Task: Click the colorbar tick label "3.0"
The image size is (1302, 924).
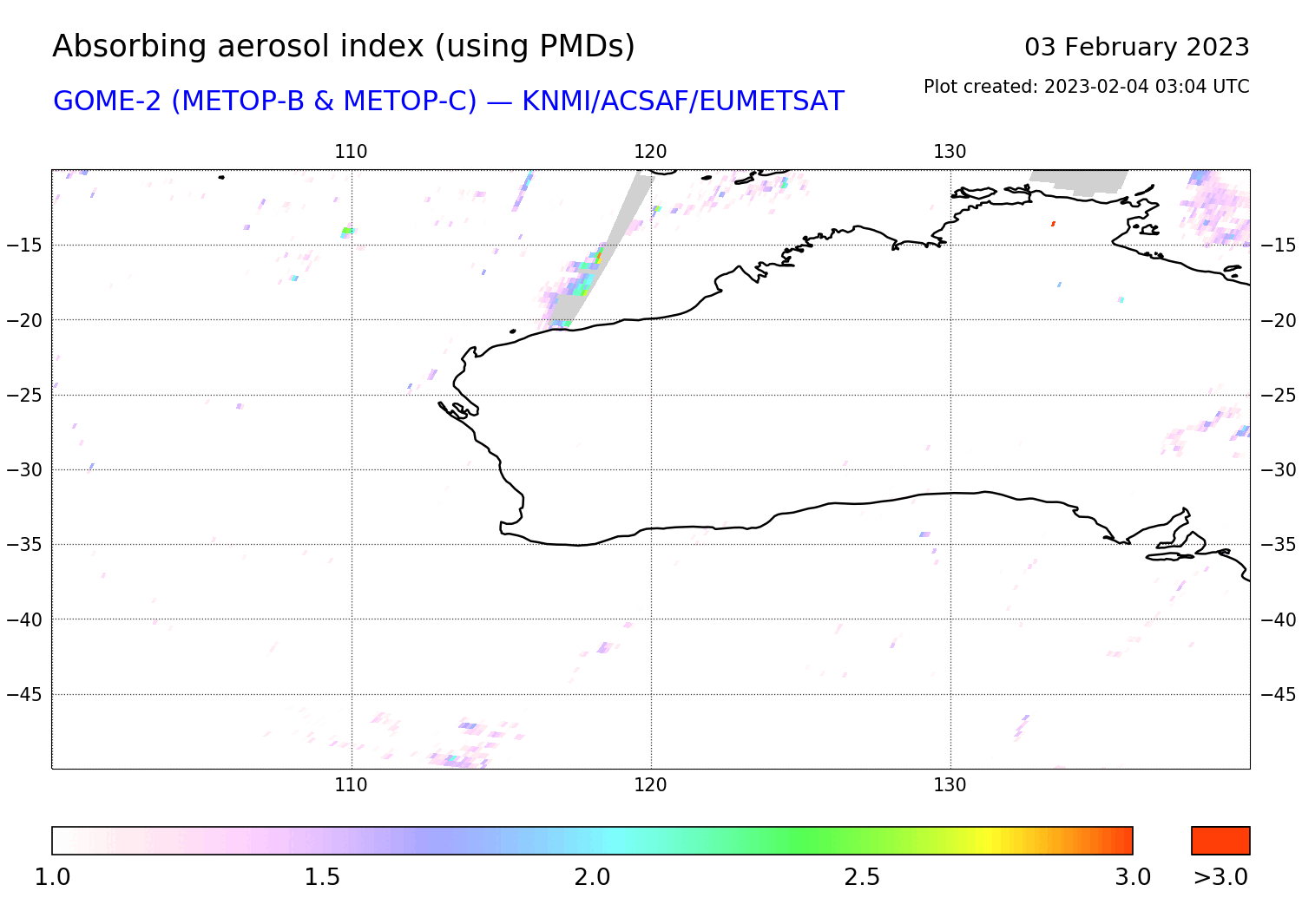Action: (1133, 877)
